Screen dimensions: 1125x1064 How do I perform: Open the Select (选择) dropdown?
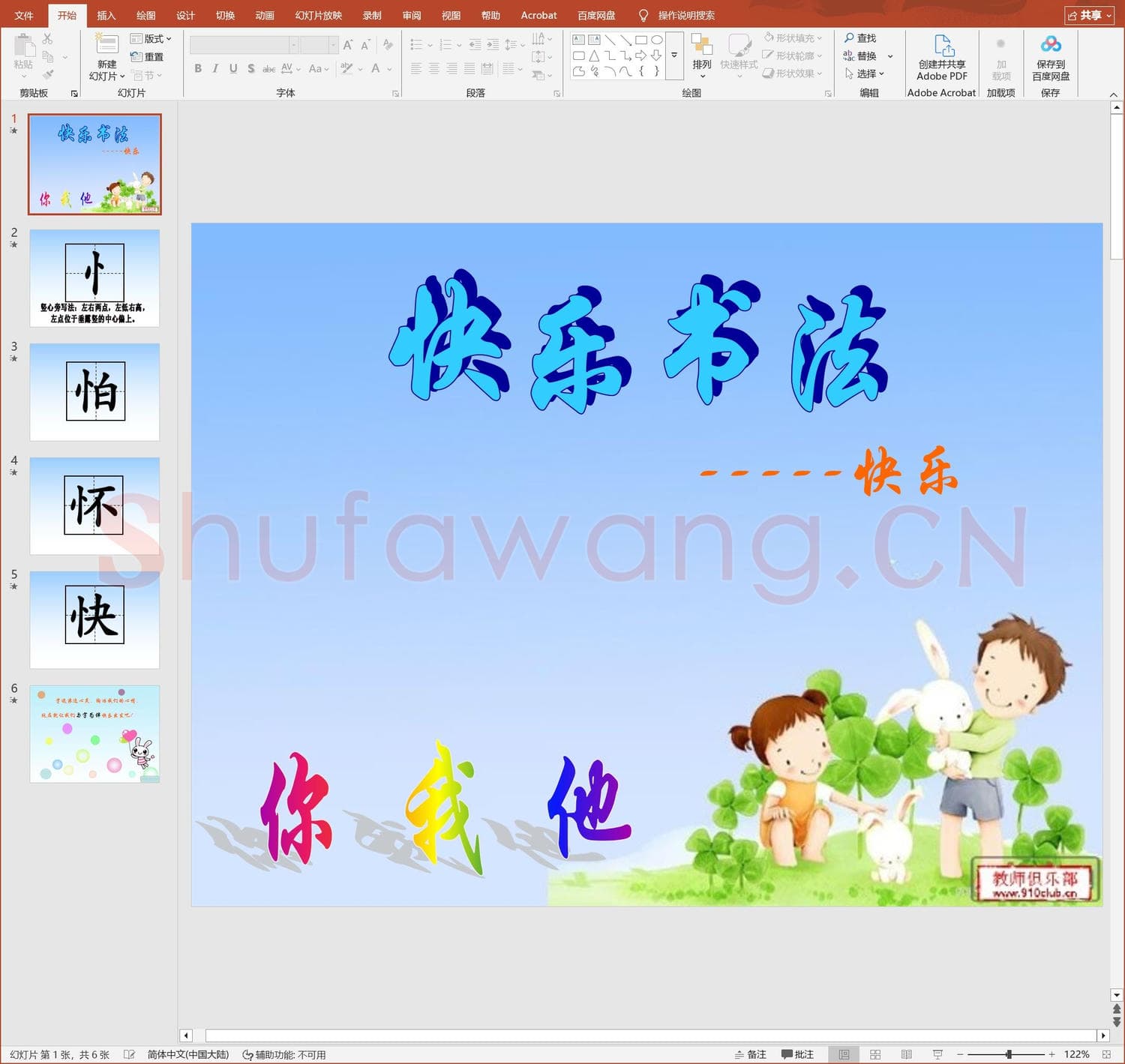(865, 74)
